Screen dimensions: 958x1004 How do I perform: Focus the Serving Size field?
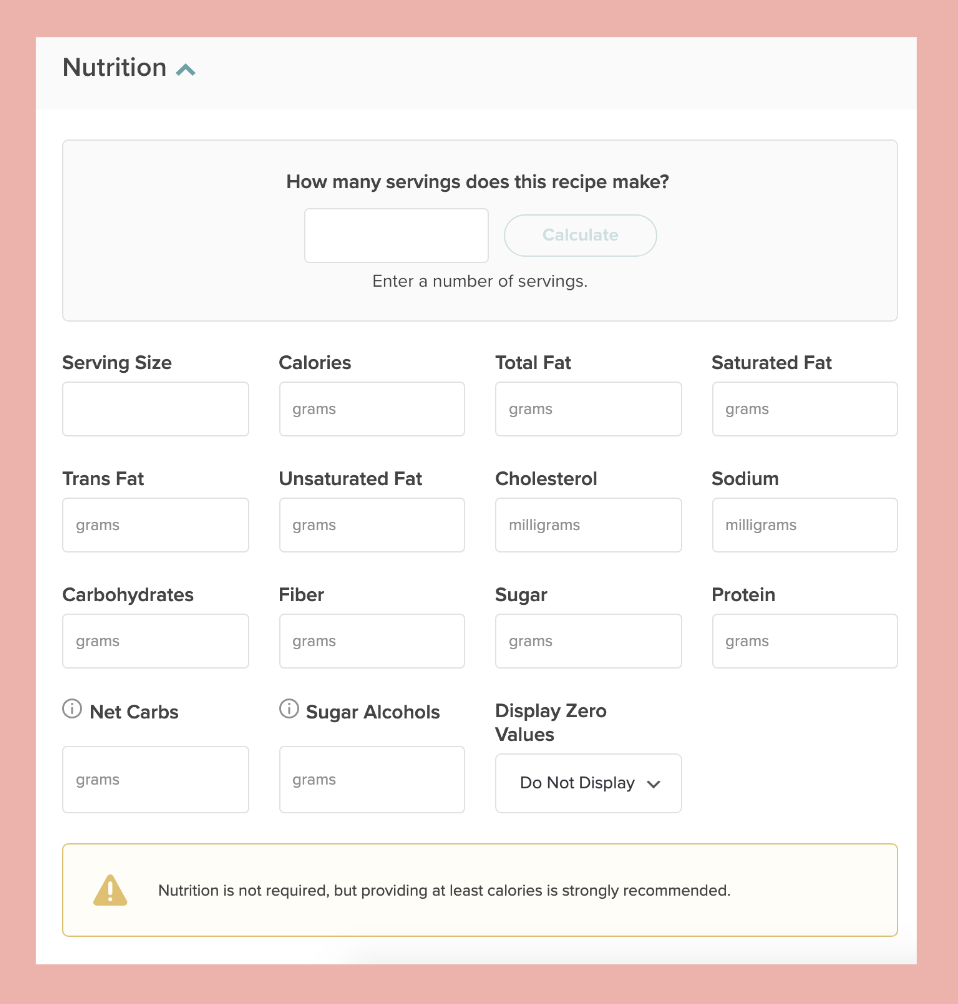155,409
